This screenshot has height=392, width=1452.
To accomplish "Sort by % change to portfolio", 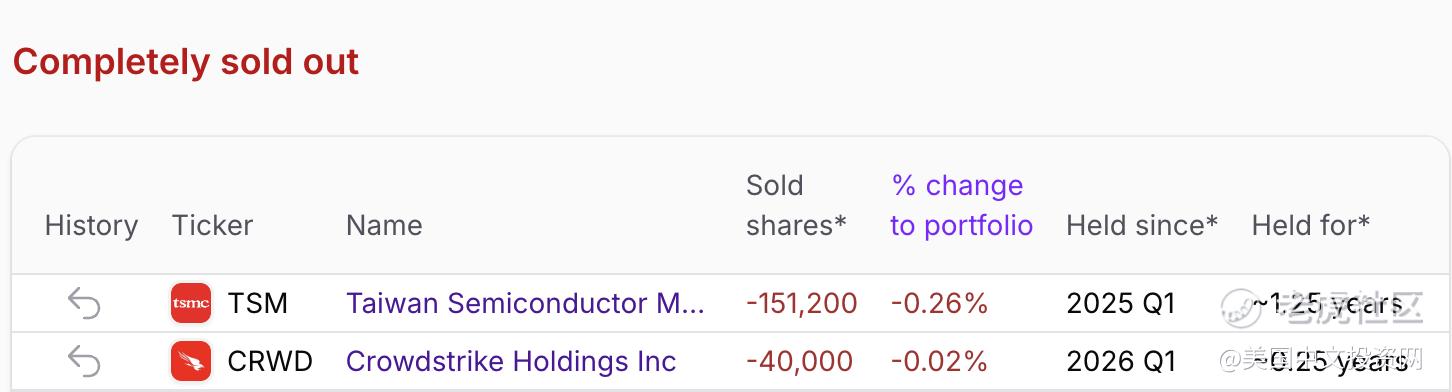I will (961, 205).
